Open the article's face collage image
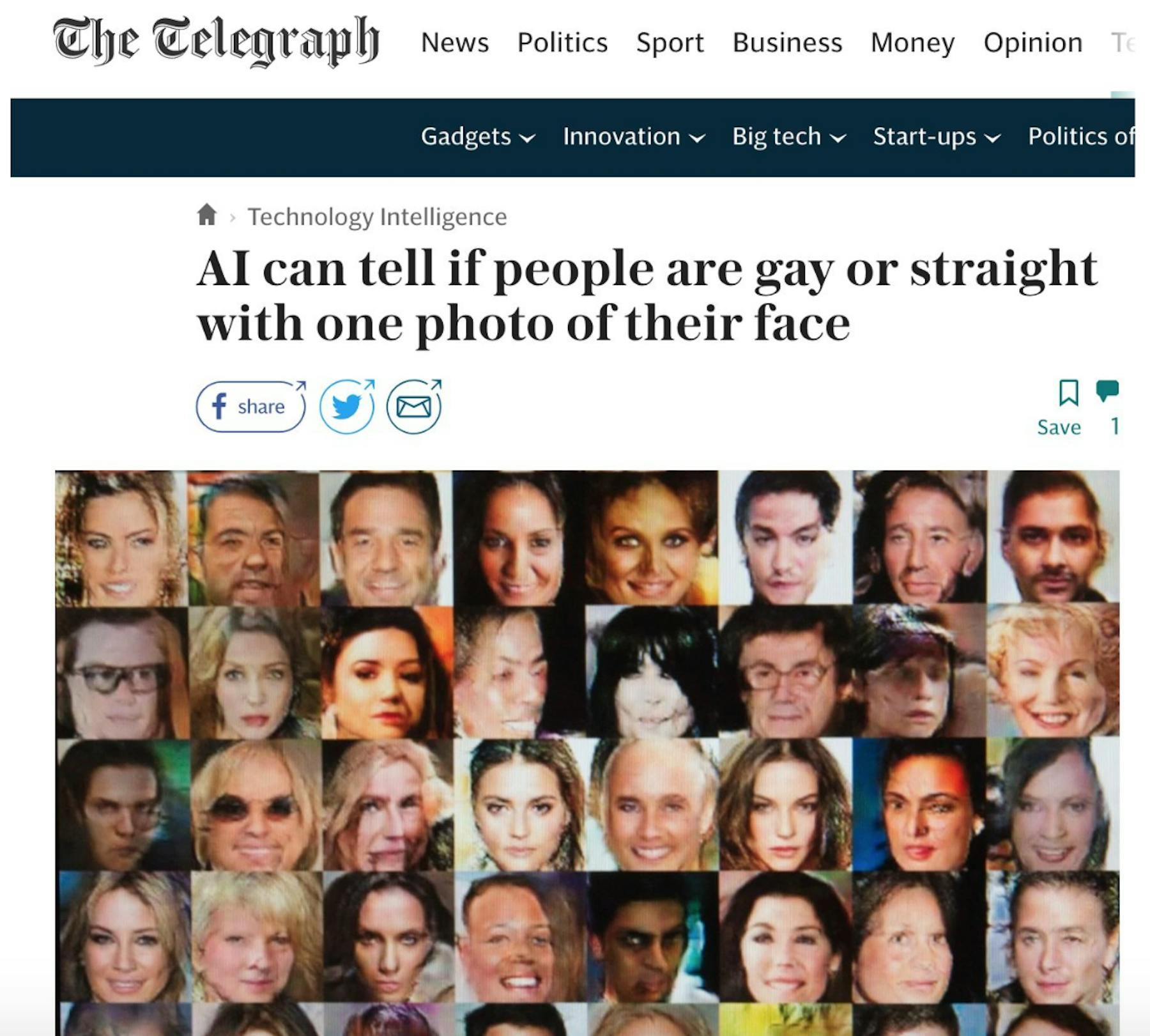This screenshot has width=1150, height=1036. pos(587,753)
